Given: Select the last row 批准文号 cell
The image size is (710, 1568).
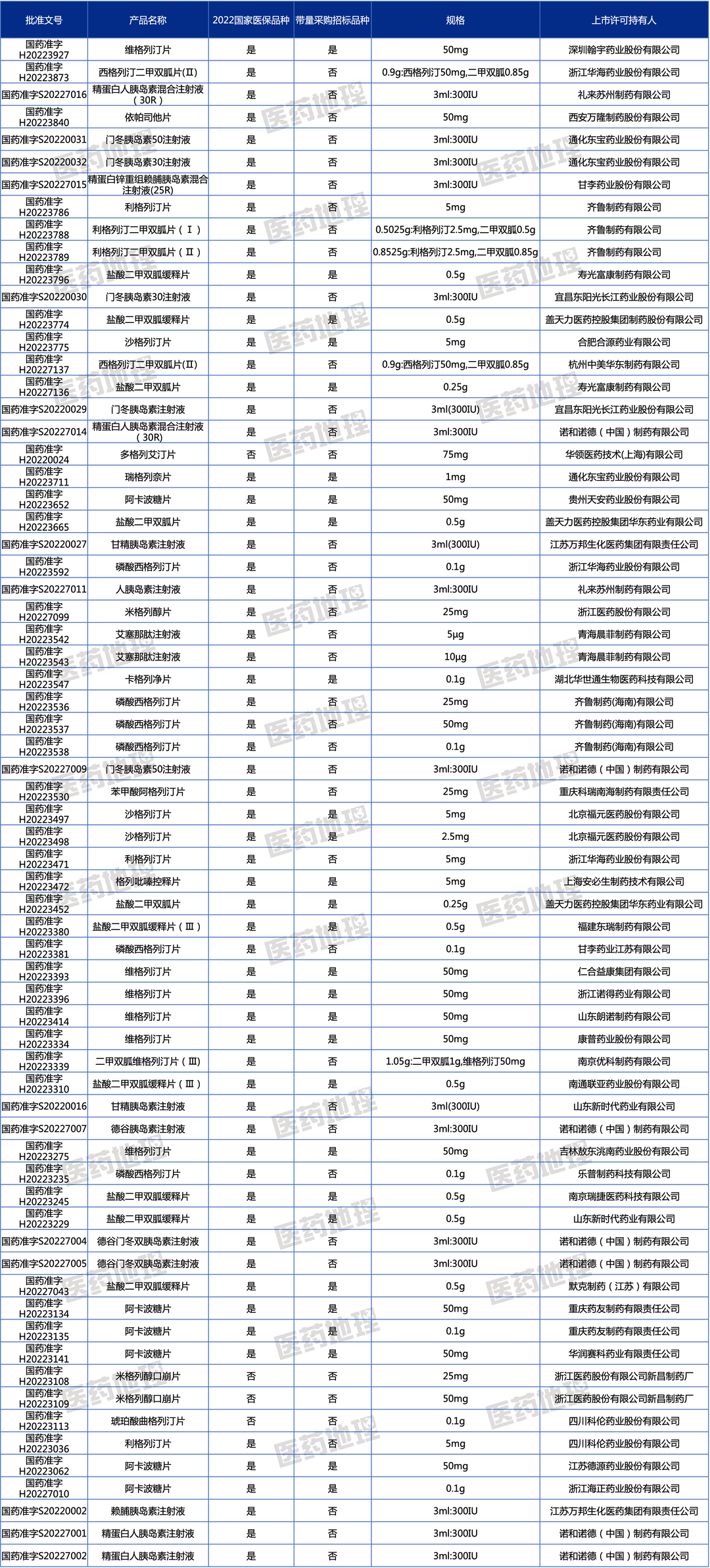Looking at the screenshot, I should 44,1556.
